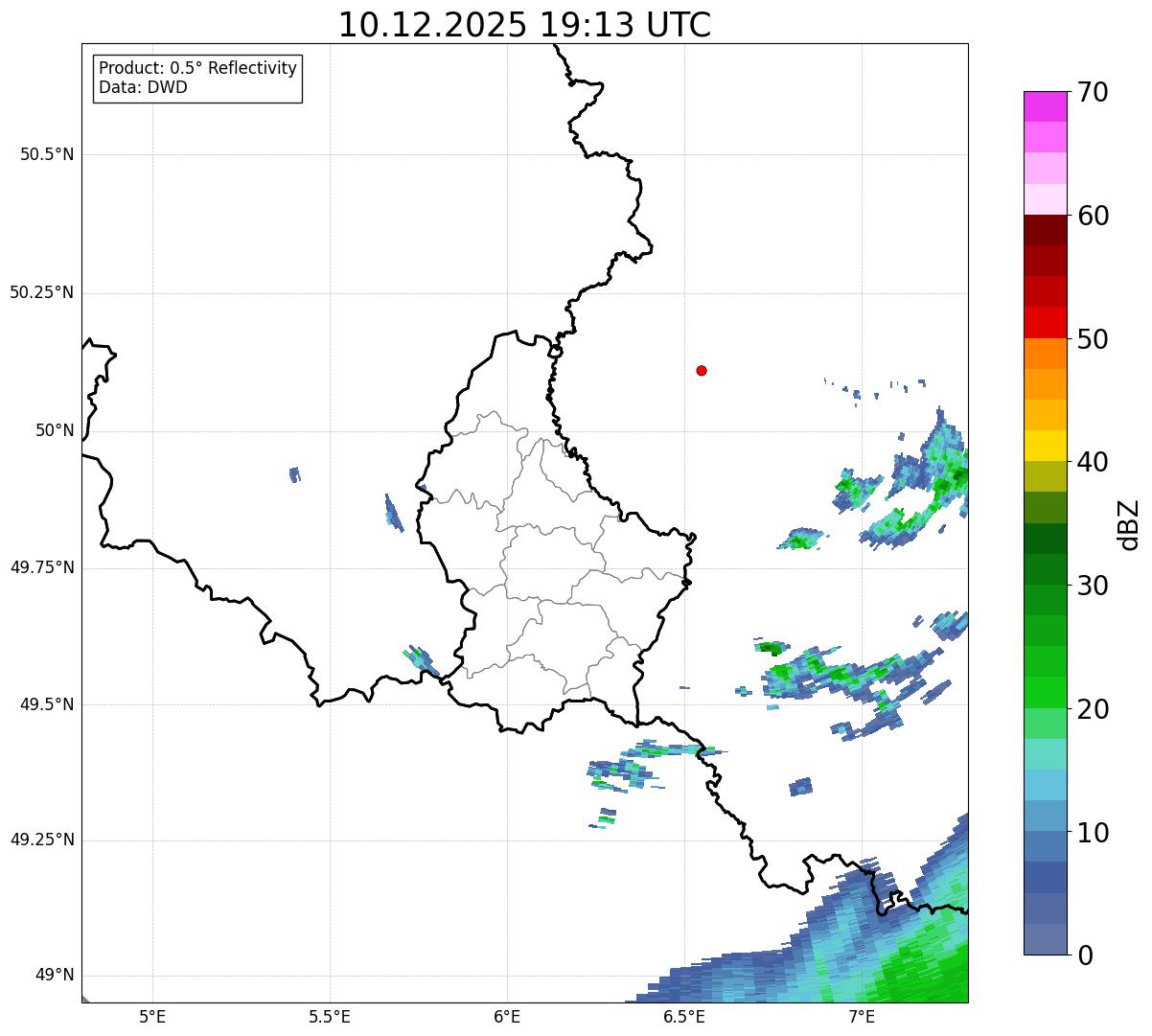Click the red station marker dot
1152x1036 pixels.
pos(702,370)
